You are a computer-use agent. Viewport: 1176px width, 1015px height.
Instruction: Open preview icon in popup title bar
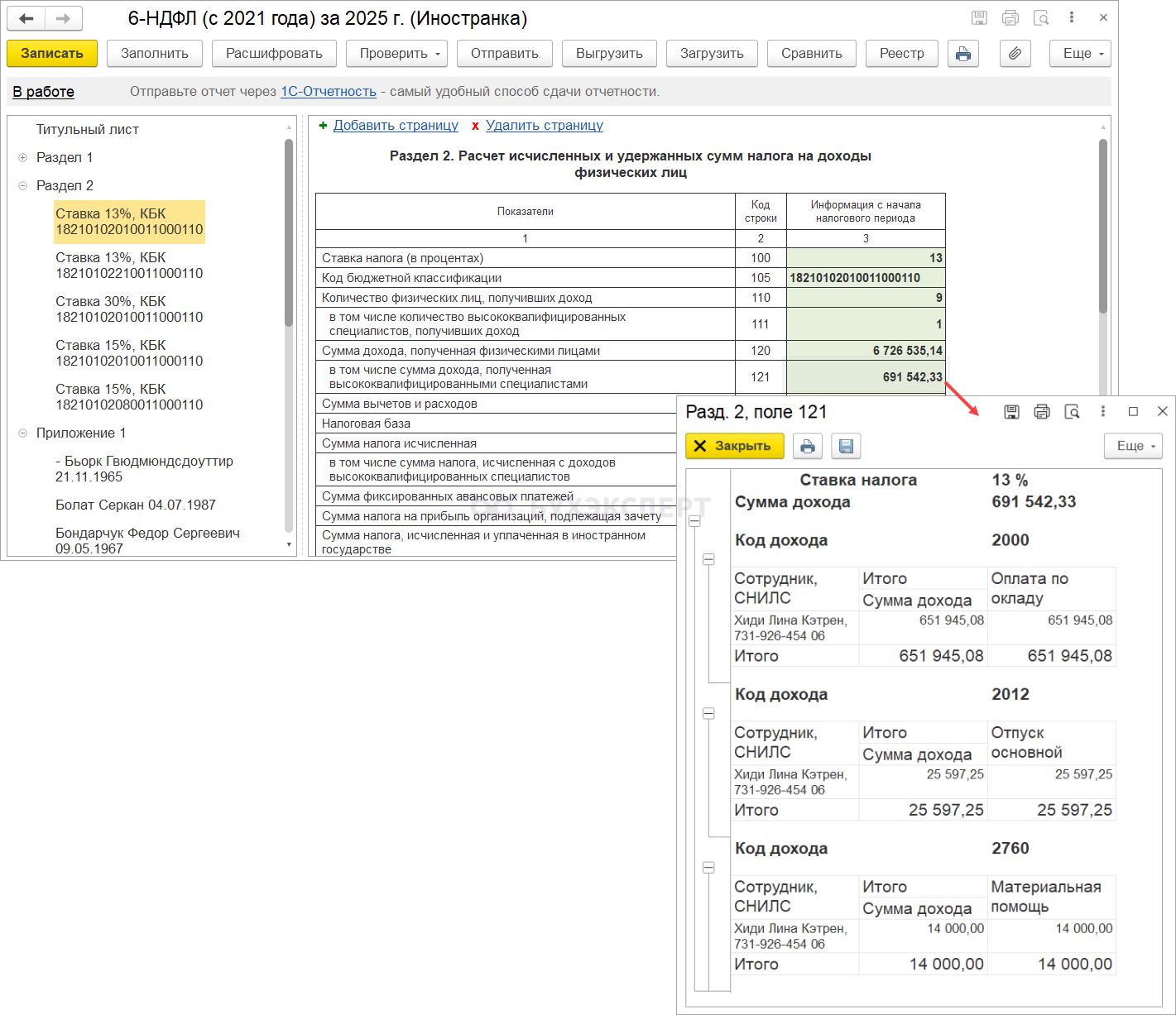coord(1072,412)
